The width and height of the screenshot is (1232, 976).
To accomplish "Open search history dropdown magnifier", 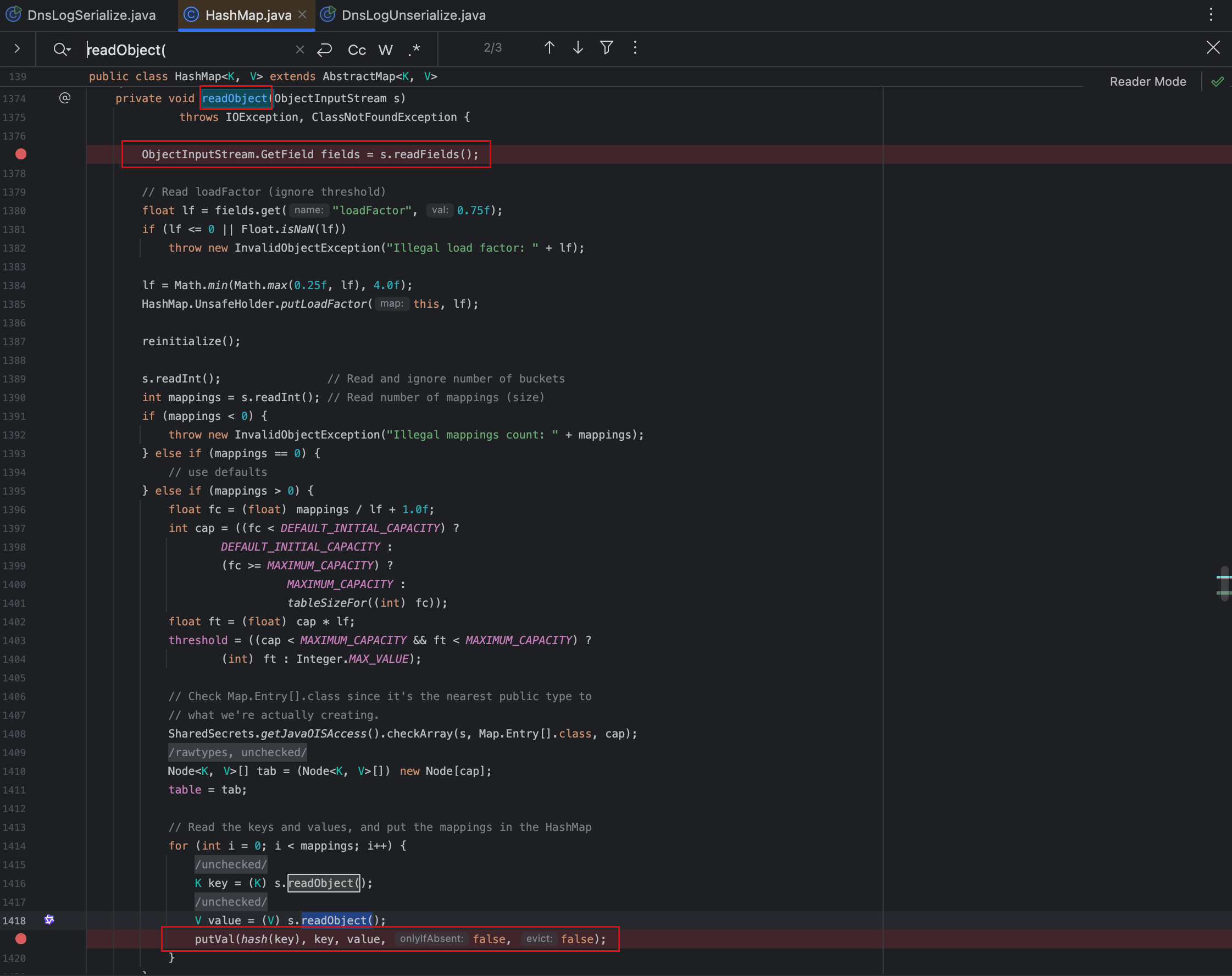I will click(62, 49).
